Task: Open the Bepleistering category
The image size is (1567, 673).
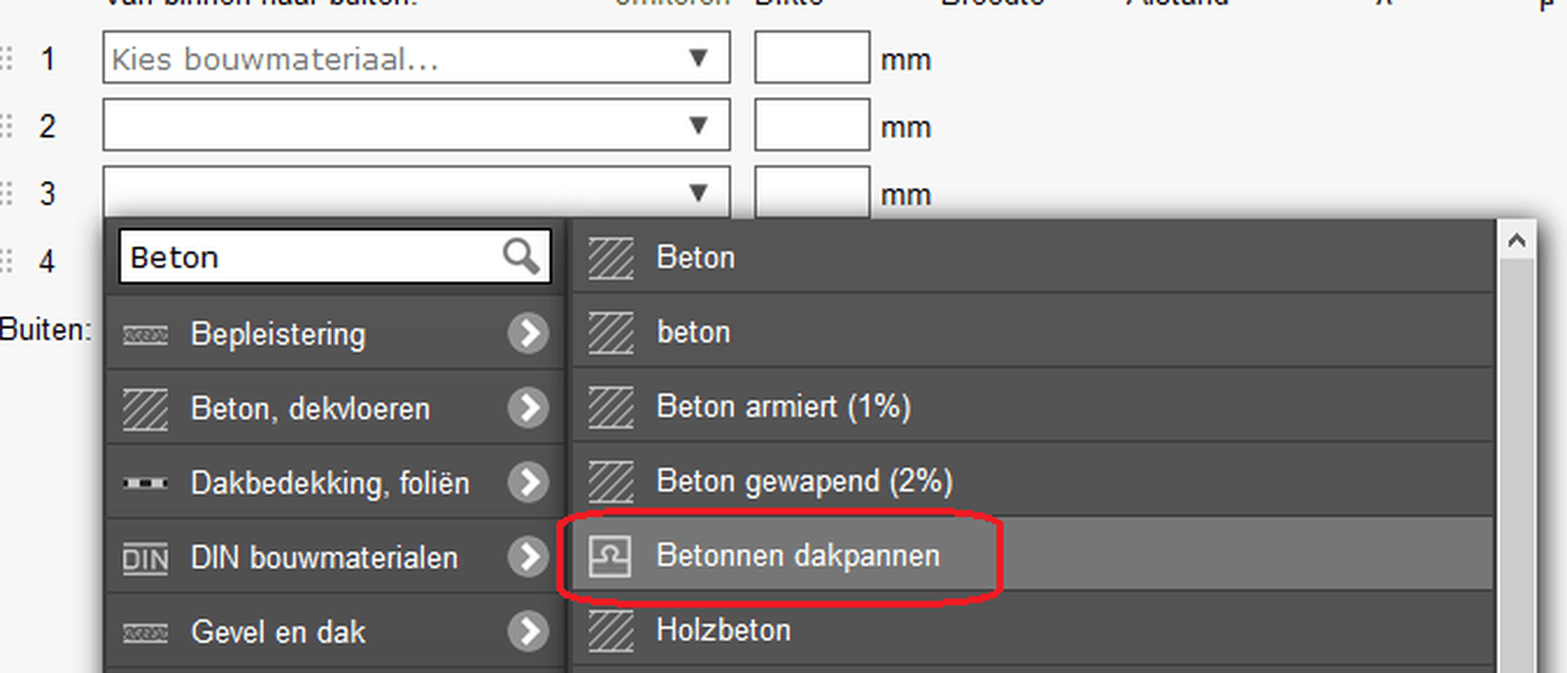Action: 335,333
